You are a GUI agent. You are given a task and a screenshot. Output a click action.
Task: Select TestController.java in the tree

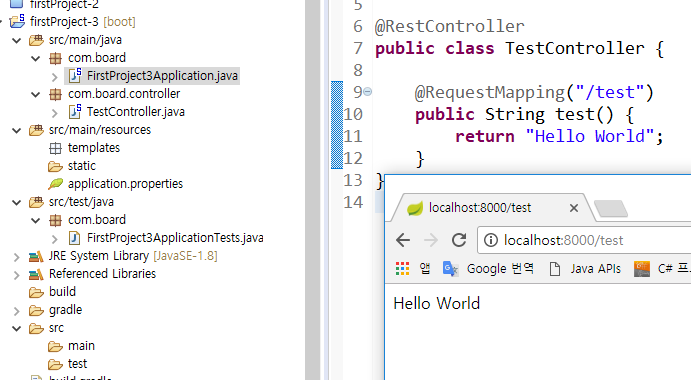[x=136, y=112]
